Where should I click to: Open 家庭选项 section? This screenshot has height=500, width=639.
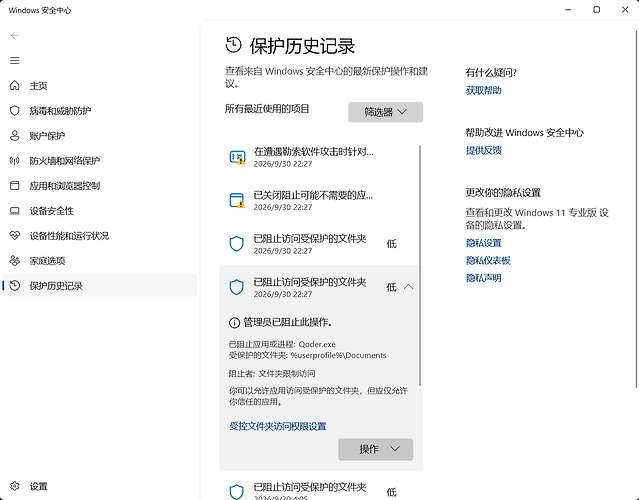99,261
